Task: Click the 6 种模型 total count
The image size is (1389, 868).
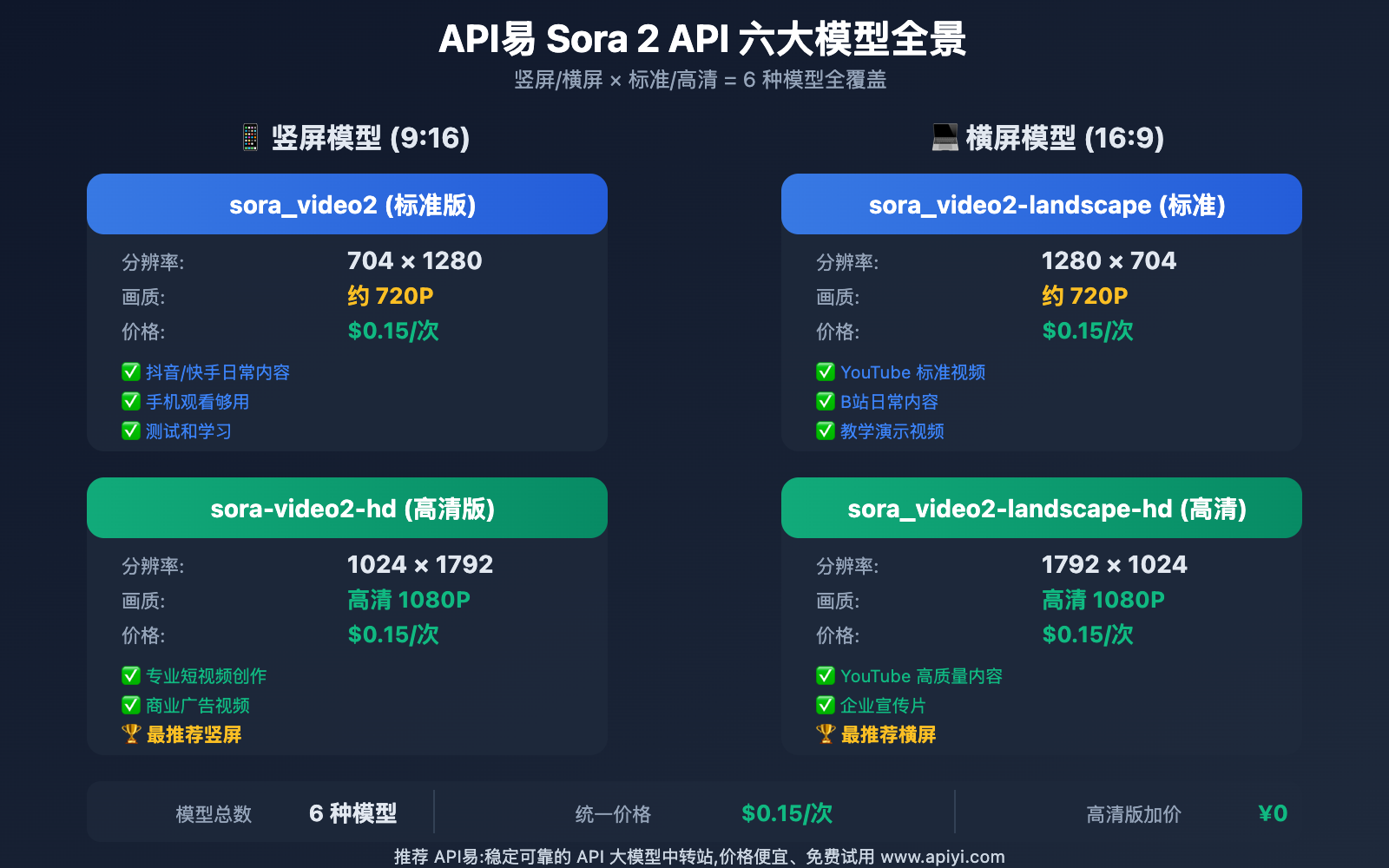Action: [x=352, y=813]
